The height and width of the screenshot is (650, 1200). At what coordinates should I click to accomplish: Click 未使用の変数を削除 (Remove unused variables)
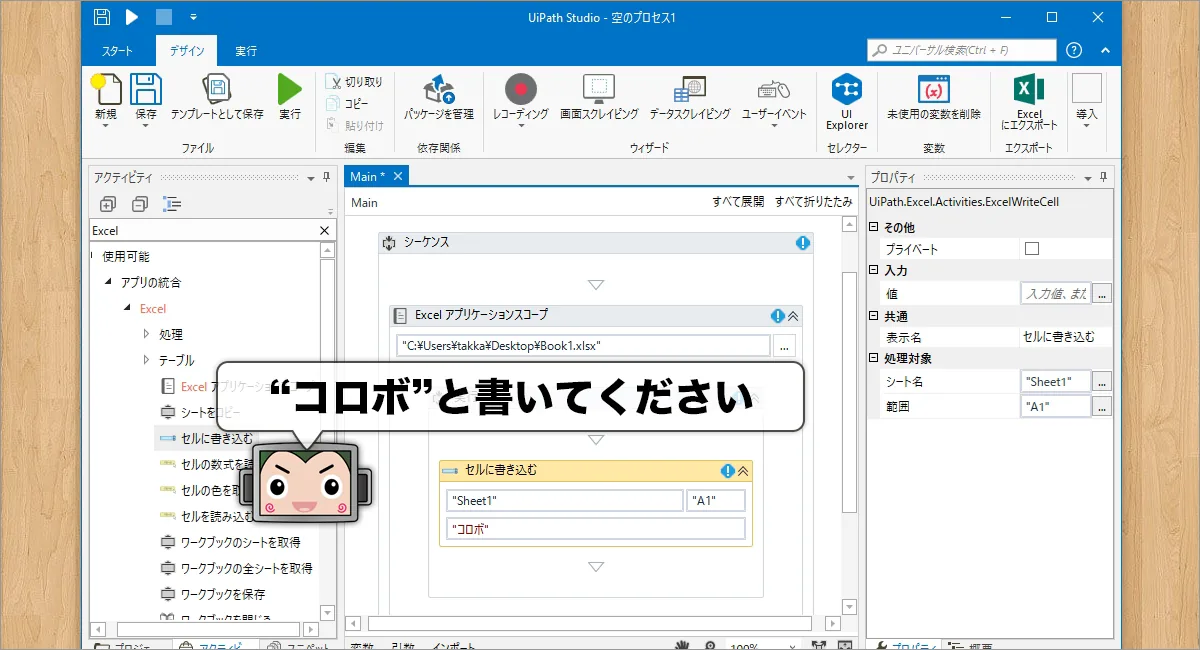[934, 98]
